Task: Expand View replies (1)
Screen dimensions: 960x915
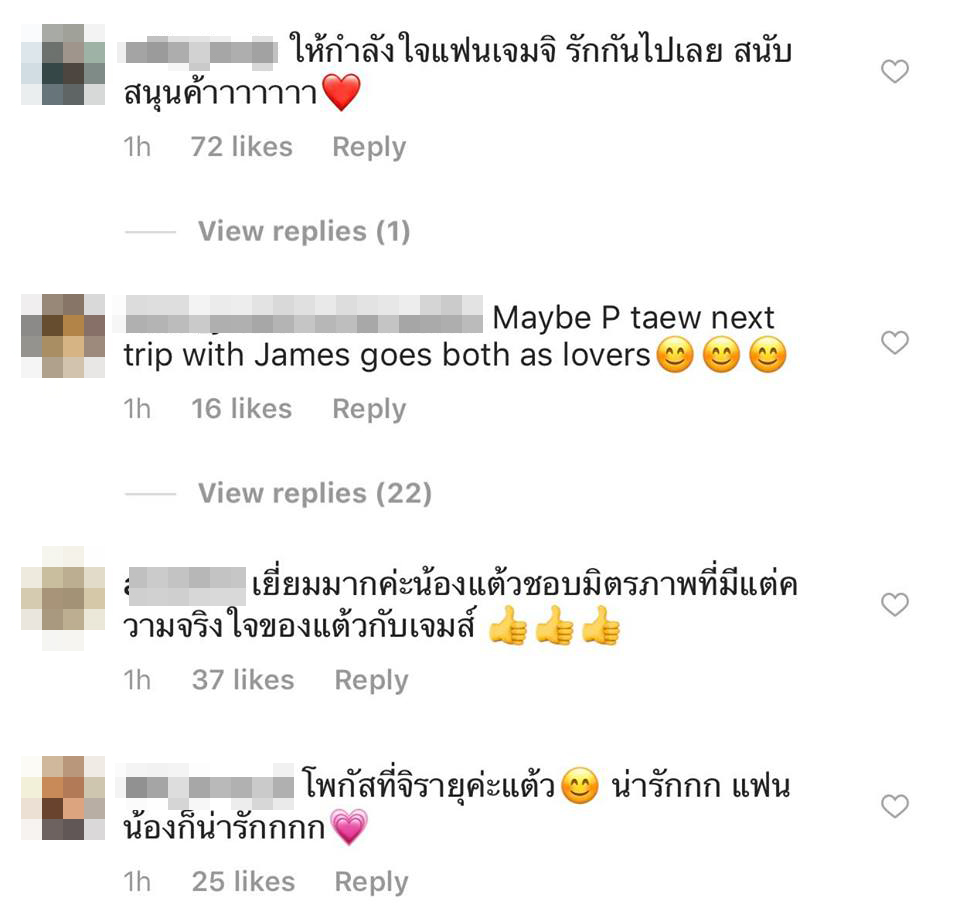Action: coord(304,232)
